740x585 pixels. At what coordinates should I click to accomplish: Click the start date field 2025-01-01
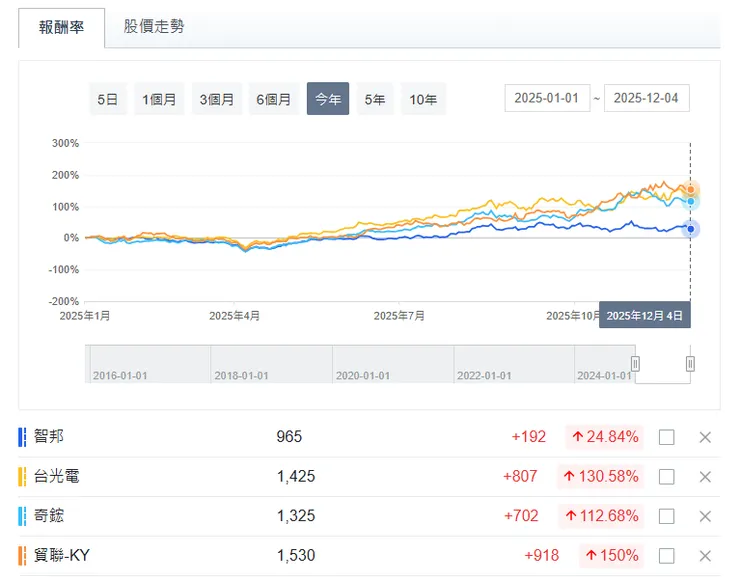point(547,98)
